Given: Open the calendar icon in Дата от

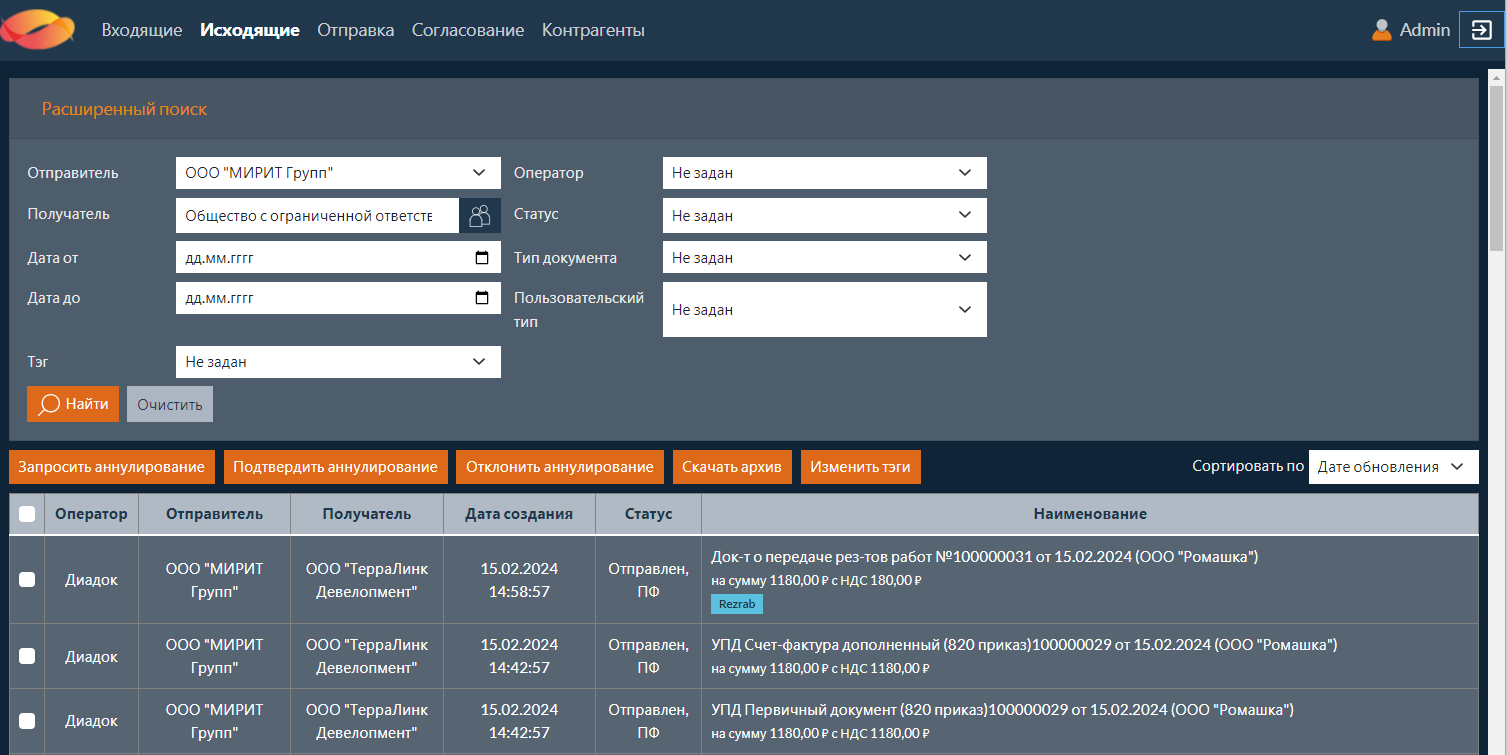Looking at the screenshot, I should [482, 258].
